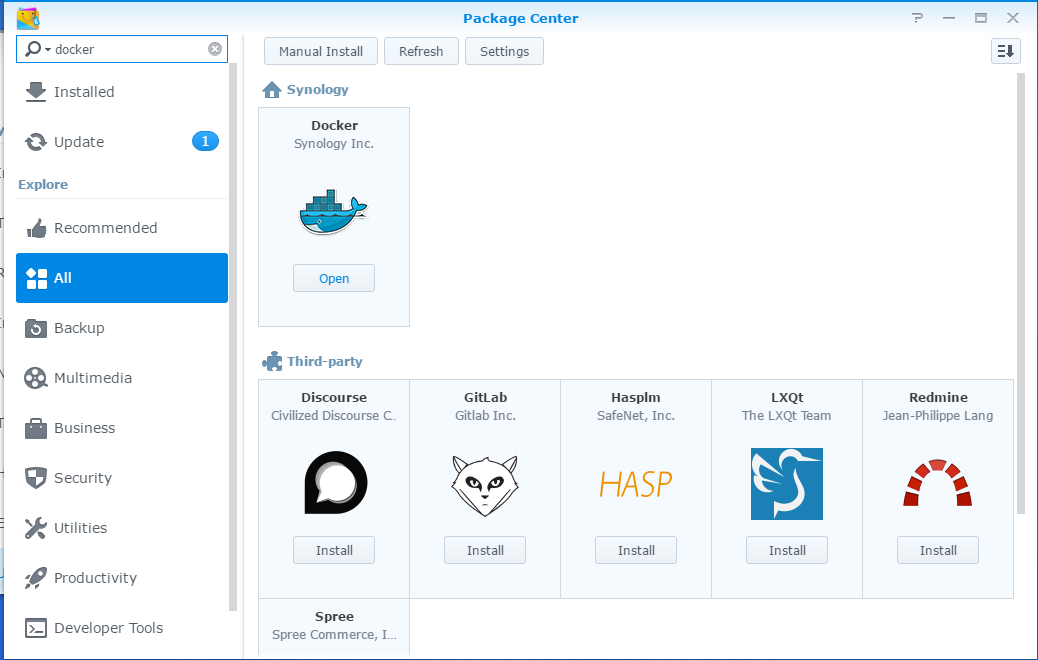The image size is (1038, 660).
Task: Click 'The LXQt Team' developer text
Action: coord(786,416)
